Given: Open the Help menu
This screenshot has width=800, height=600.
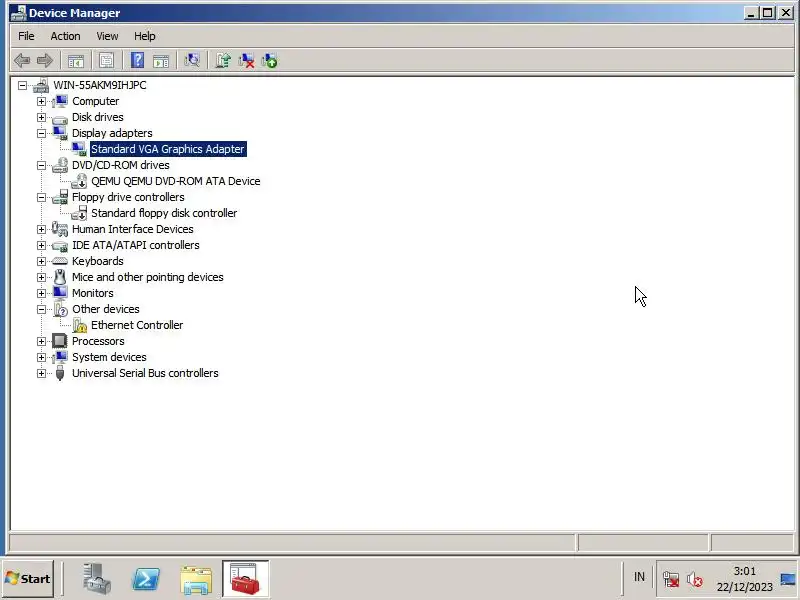Looking at the screenshot, I should pos(144,36).
